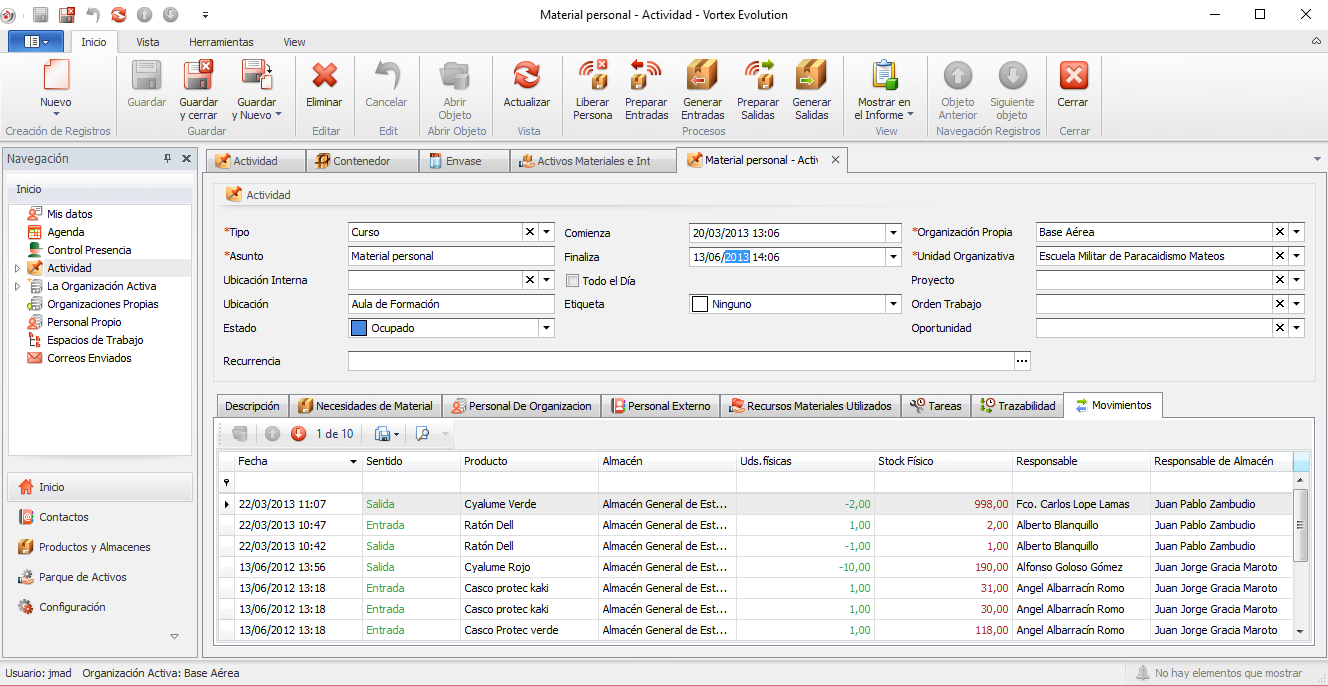
Task: Select Personal Propio in navigation tree
Action: pos(84,322)
